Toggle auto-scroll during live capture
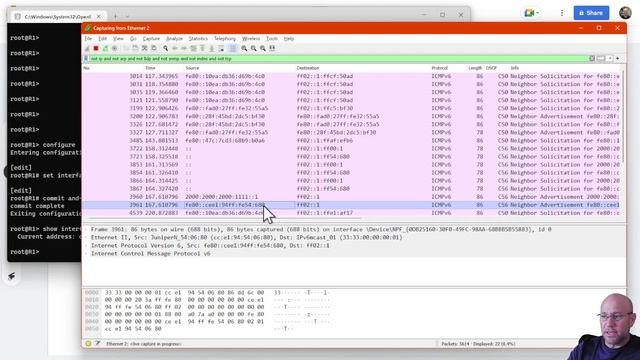Screen dimensions: 640x360 tap(221, 48)
